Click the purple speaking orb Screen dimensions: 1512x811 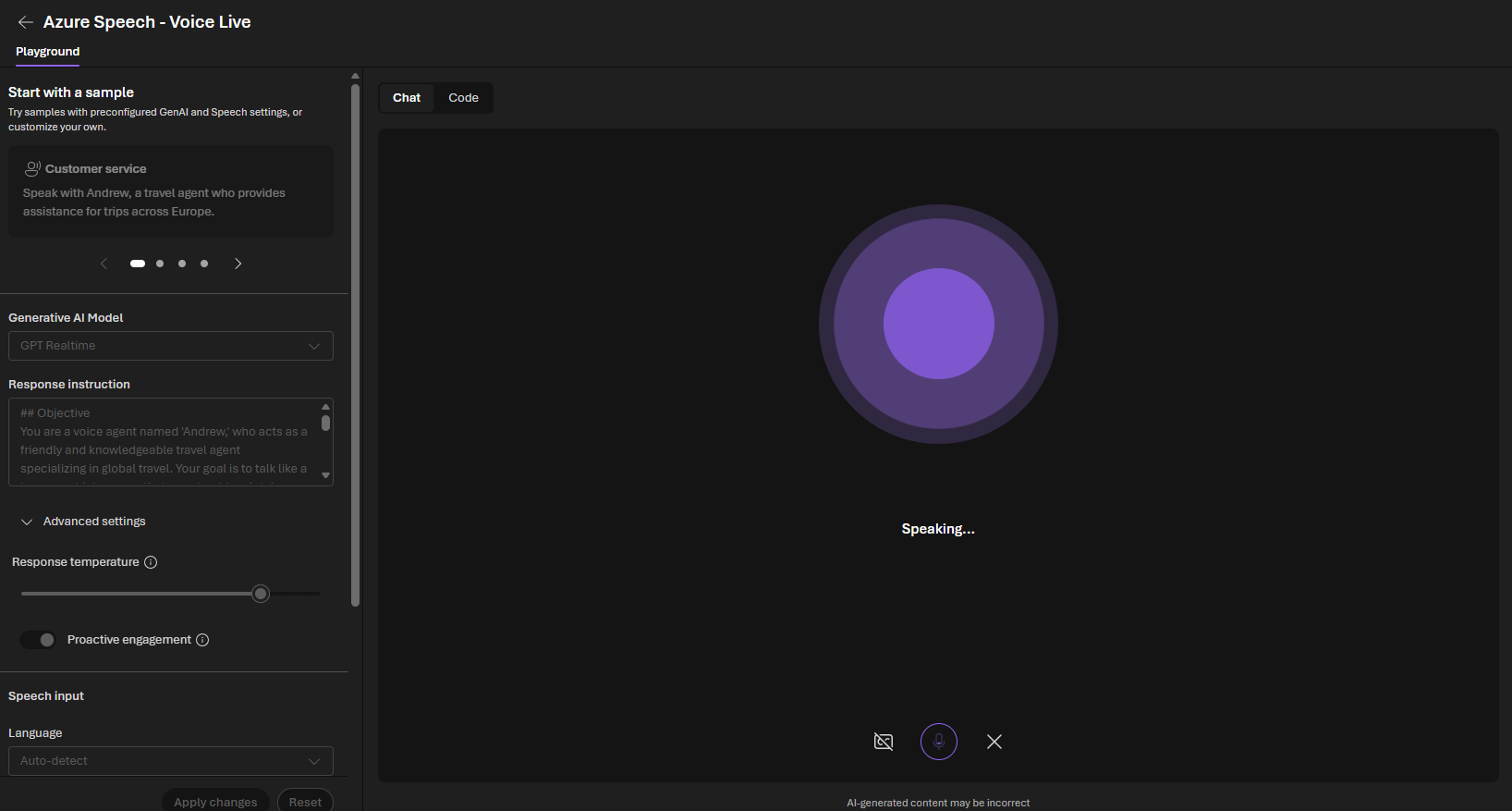[x=938, y=324]
